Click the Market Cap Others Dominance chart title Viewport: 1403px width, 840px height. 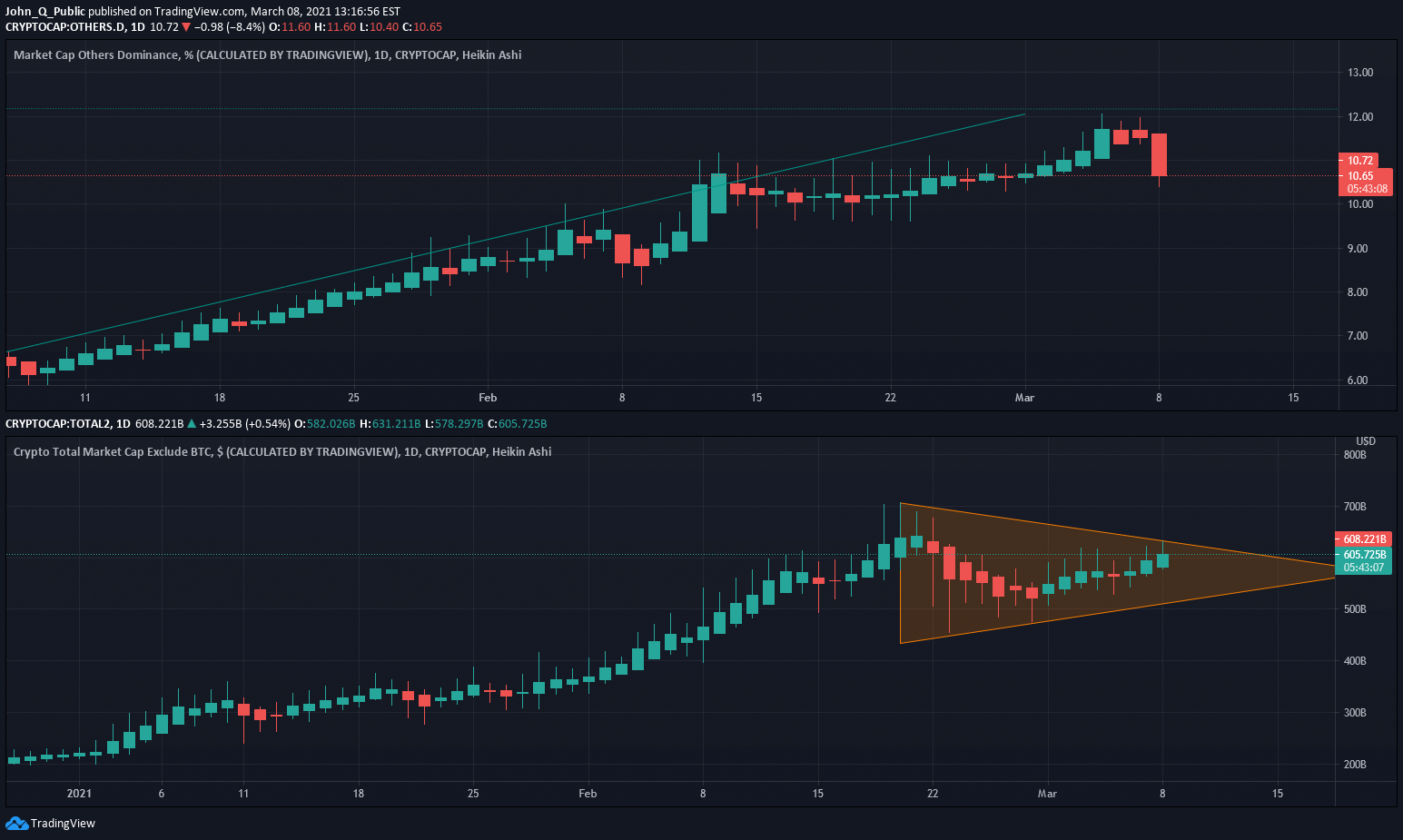tap(268, 54)
